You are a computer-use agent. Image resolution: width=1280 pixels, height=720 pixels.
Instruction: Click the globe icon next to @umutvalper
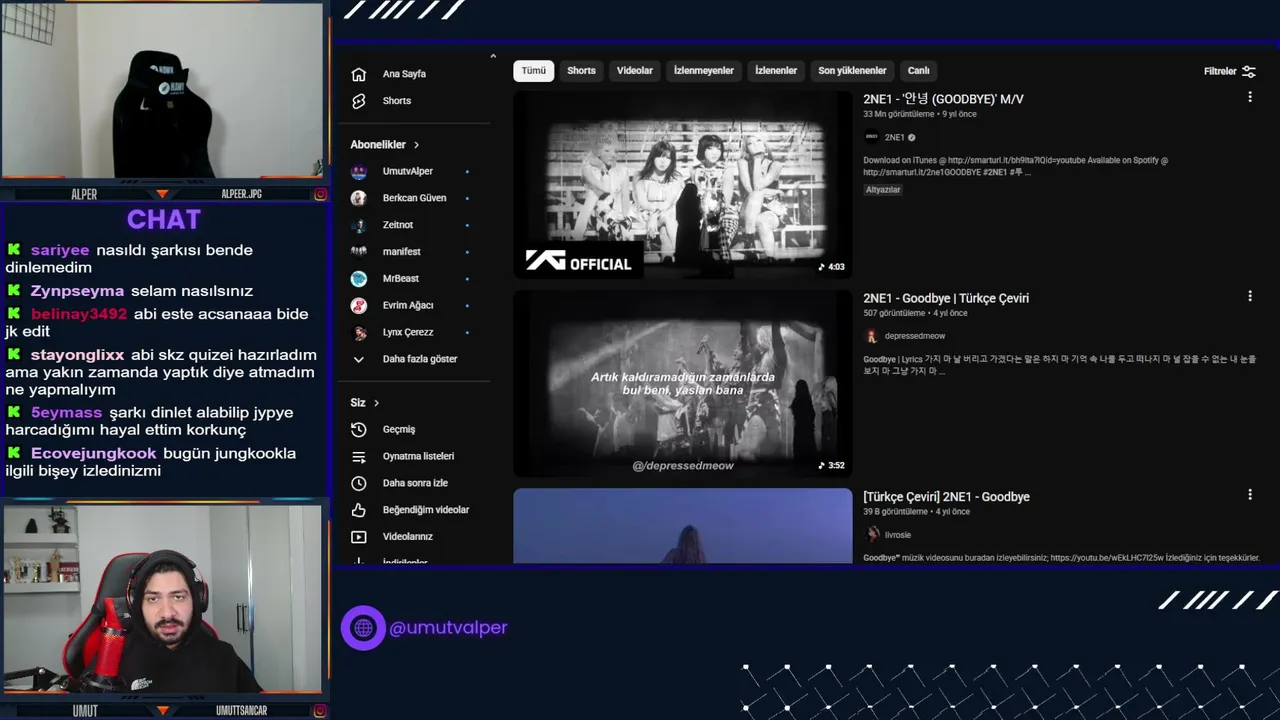click(363, 628)
